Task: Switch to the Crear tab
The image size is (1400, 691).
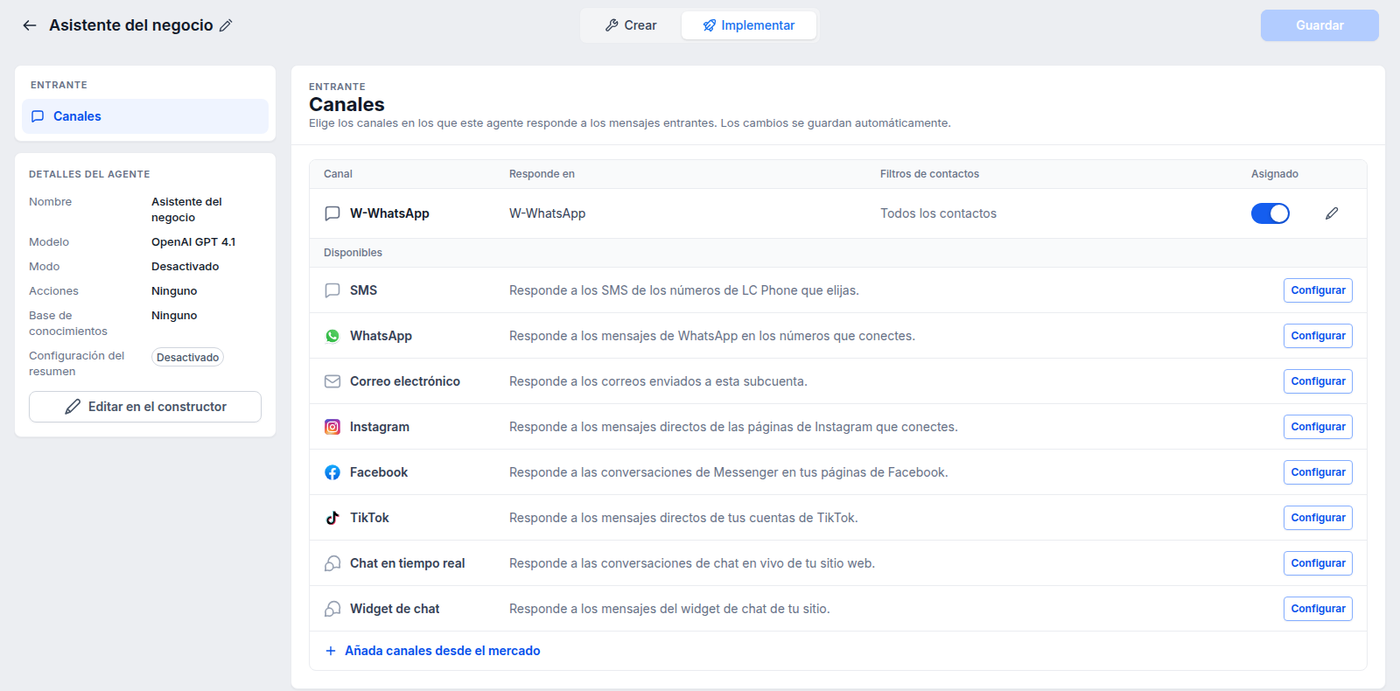Action: [x=631, y=25]
